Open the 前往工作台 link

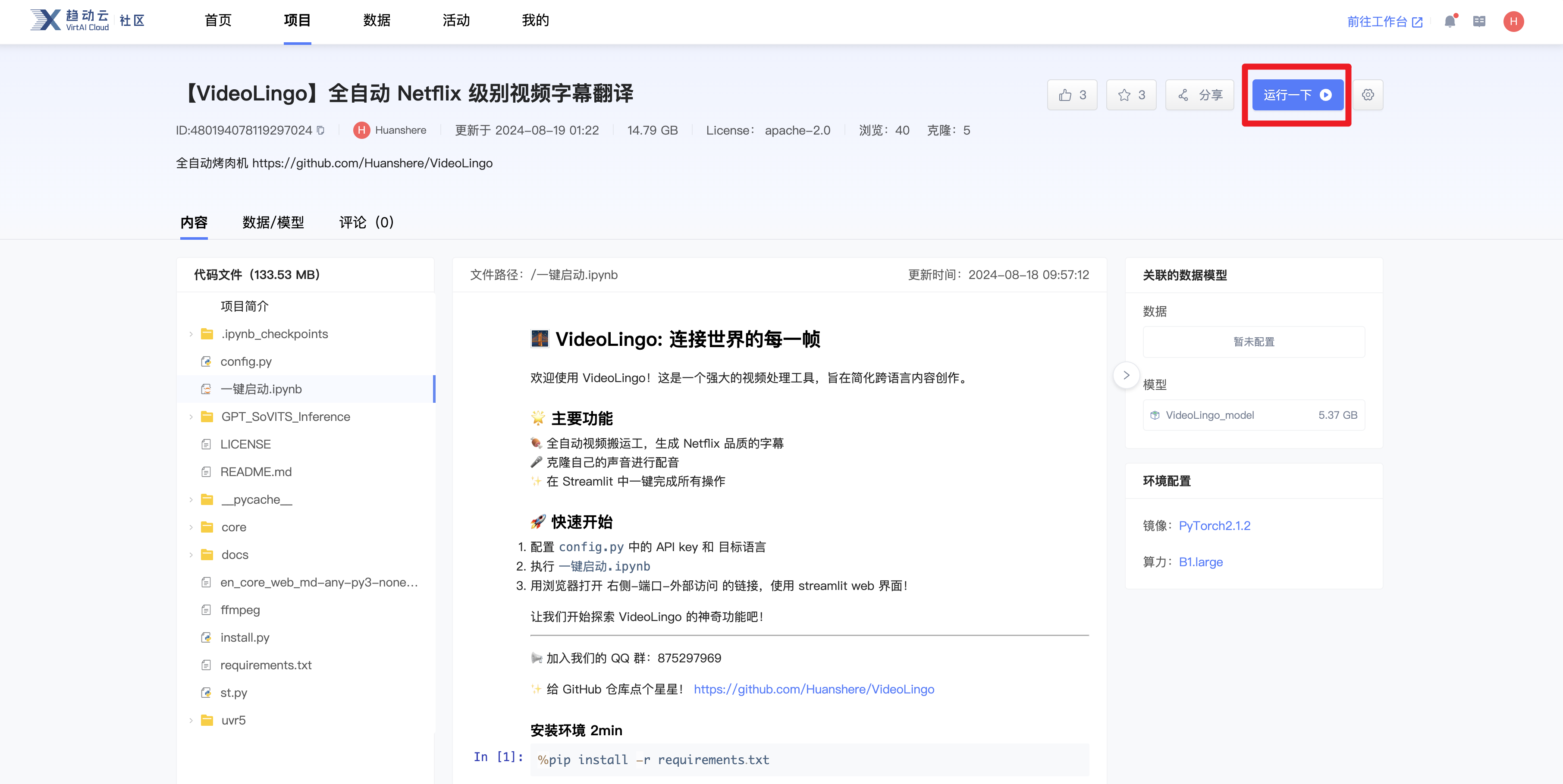click(x=1384, y=22)
